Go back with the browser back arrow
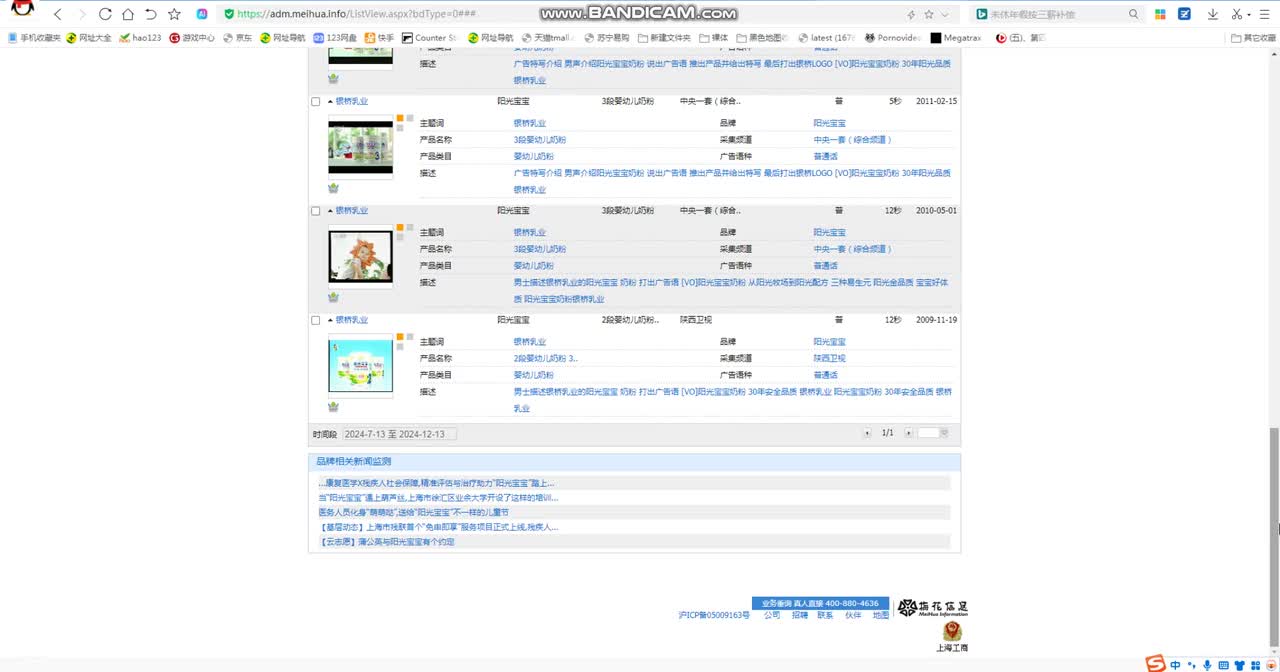 [x=58, y=14]
